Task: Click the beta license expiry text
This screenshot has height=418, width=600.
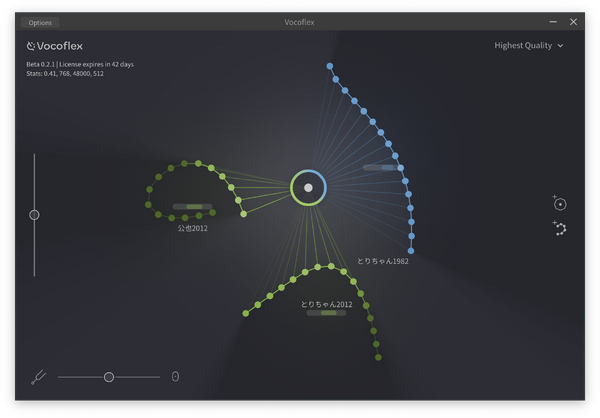Action: 80,64
